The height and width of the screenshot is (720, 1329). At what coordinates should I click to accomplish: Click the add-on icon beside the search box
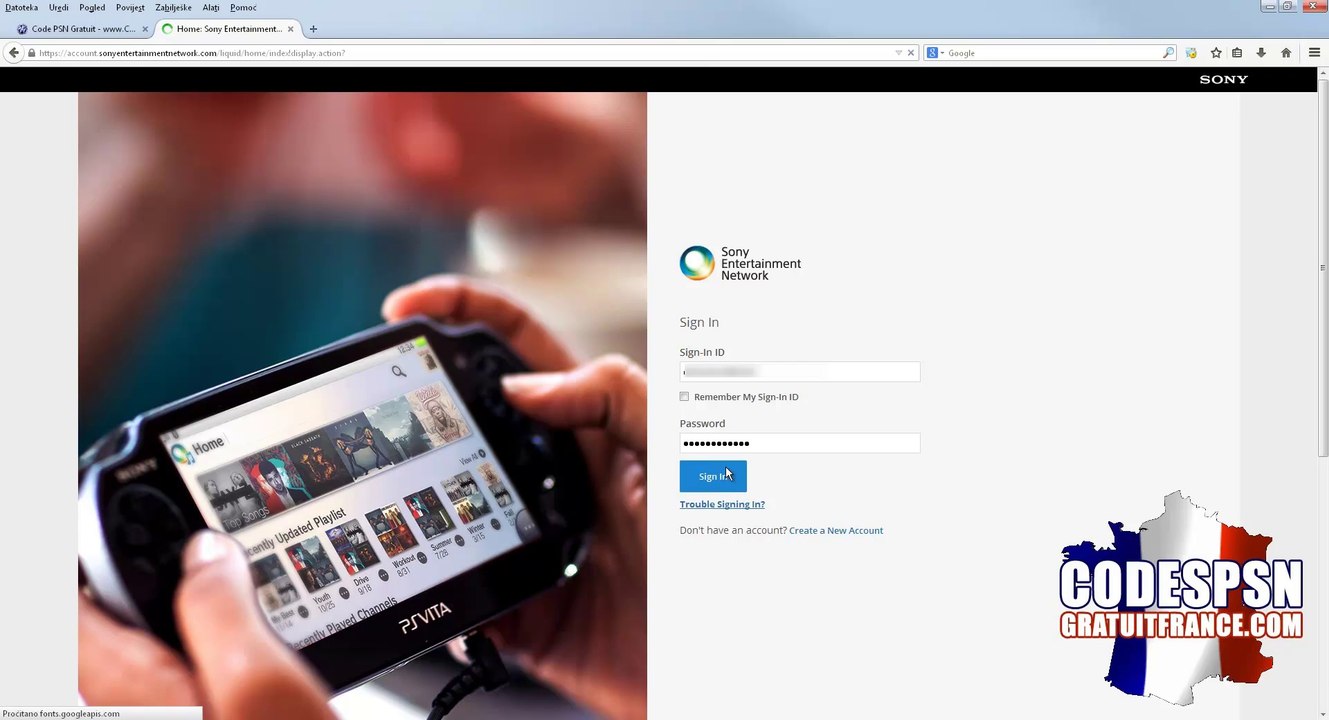[x=1191, y=53]
